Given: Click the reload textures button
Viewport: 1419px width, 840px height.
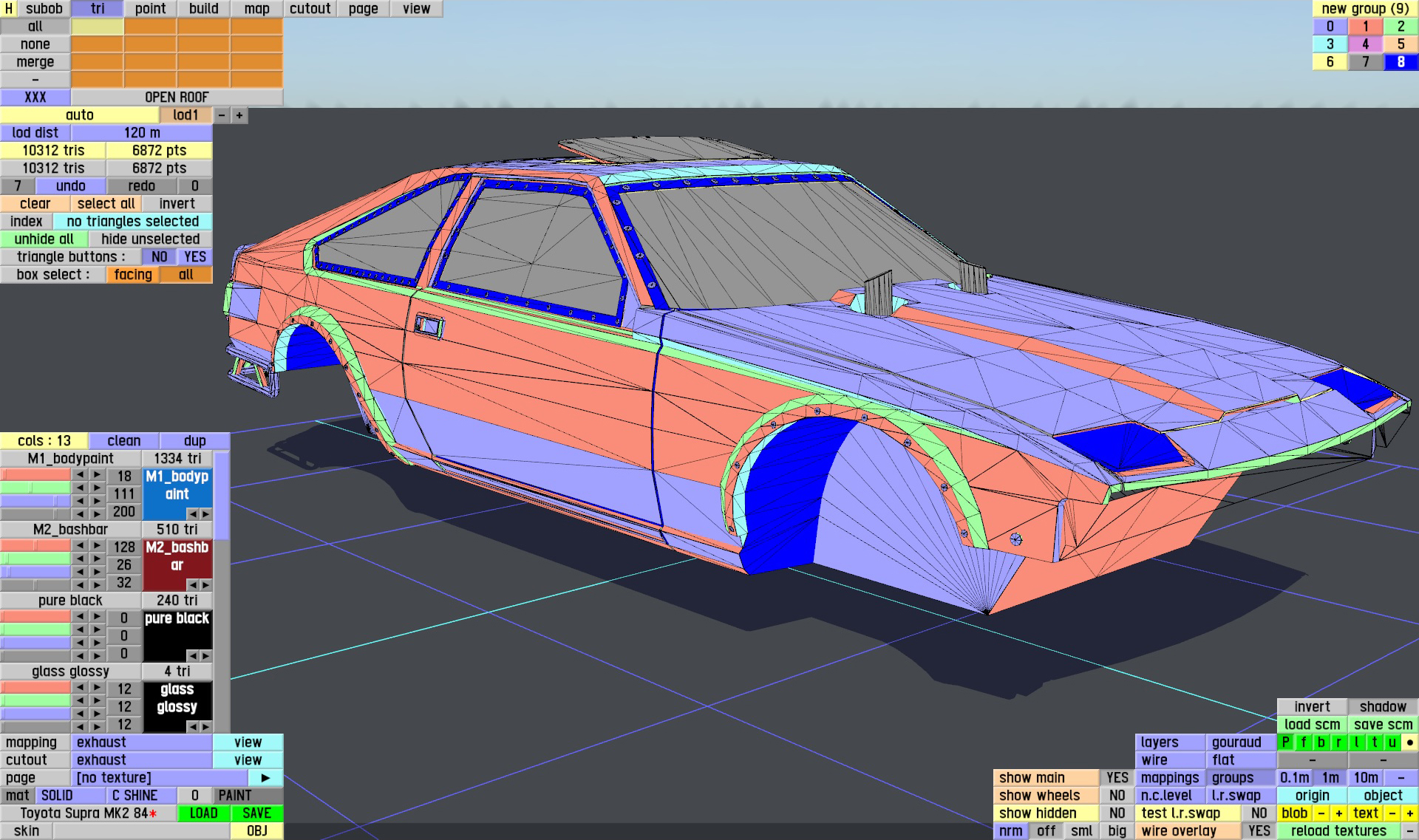Looking at the screenshot, I should click(x=1338, y=831).
